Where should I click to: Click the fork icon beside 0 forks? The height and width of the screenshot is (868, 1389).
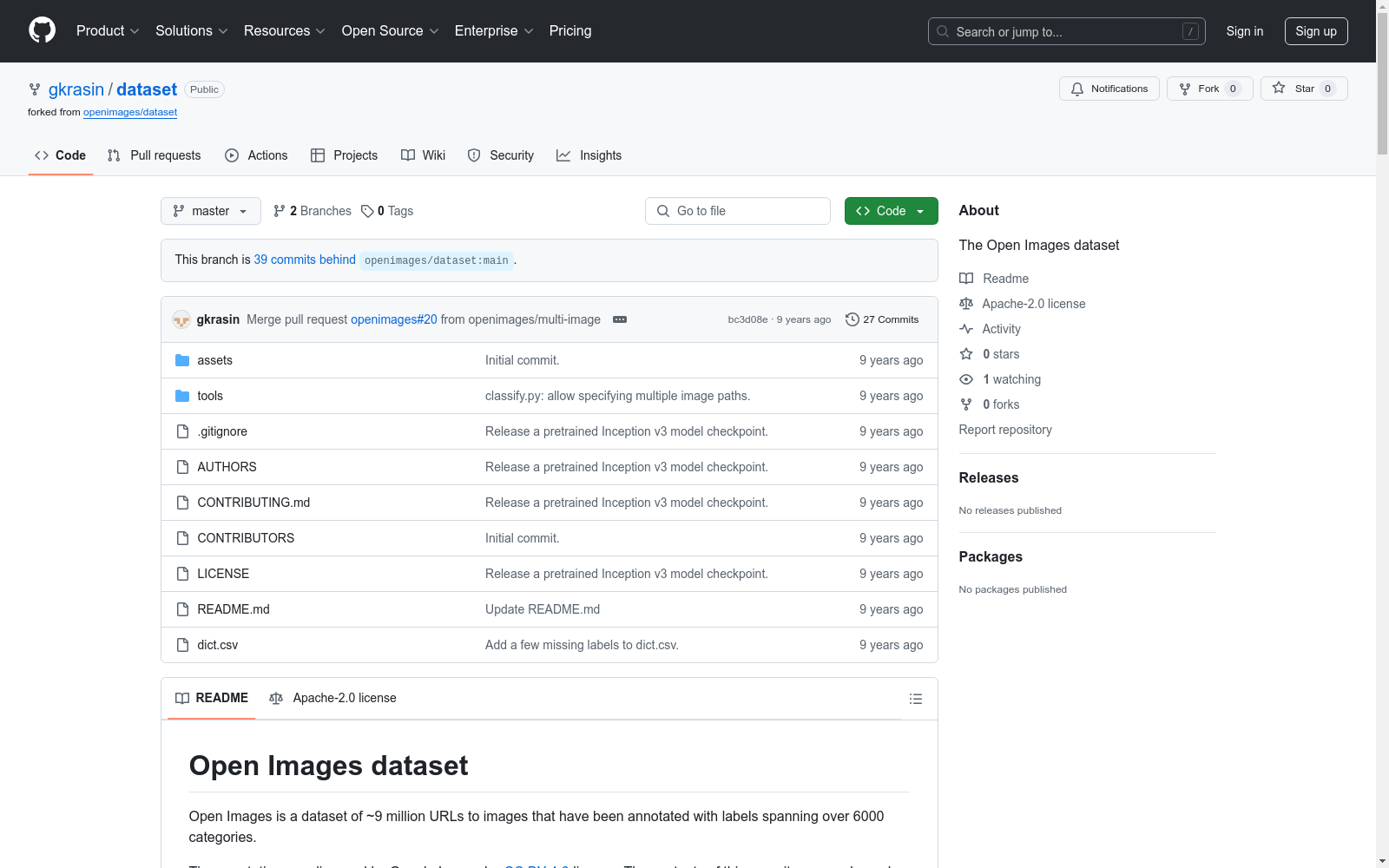(966, 404)
